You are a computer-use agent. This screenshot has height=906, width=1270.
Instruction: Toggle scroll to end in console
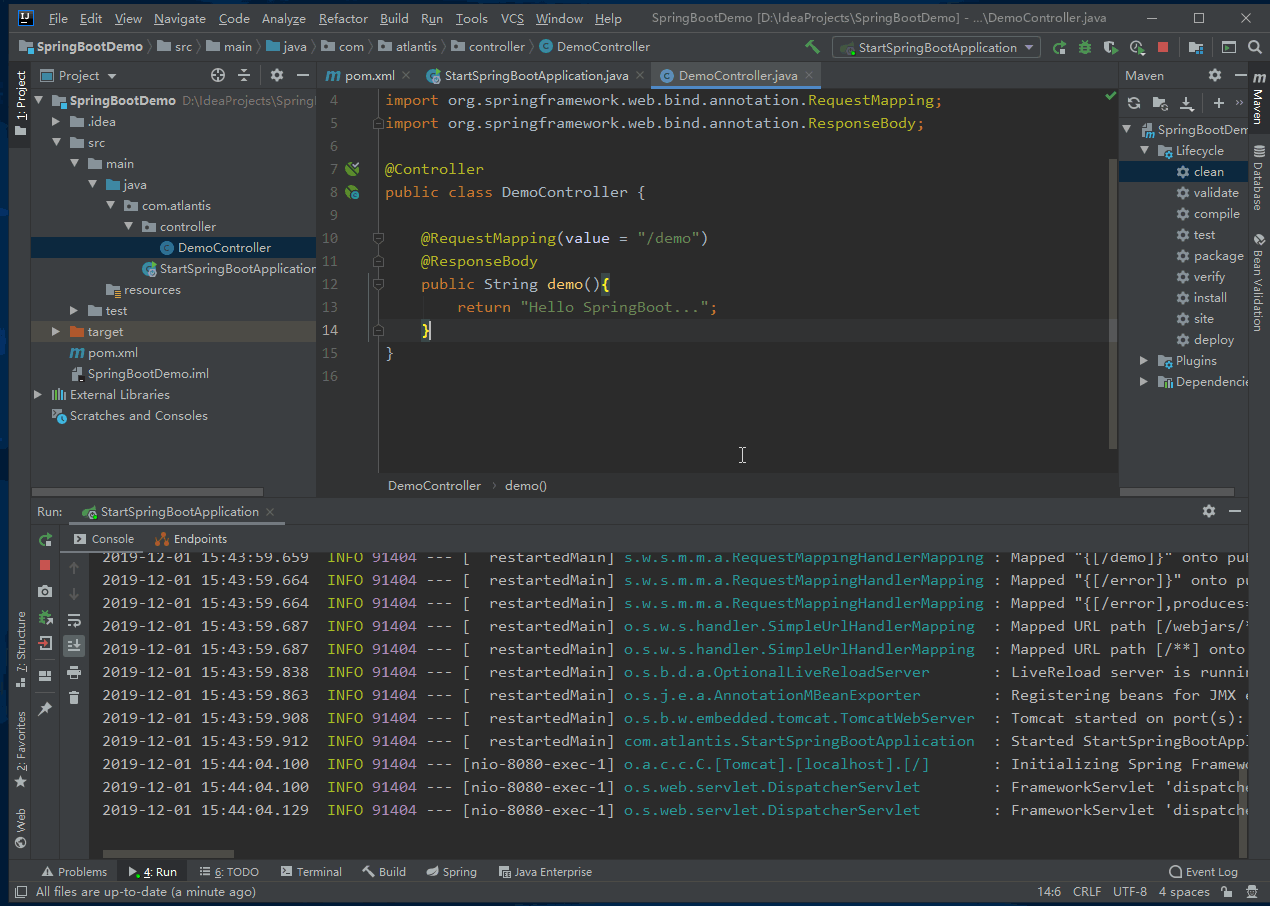click(x=74, y=646)
